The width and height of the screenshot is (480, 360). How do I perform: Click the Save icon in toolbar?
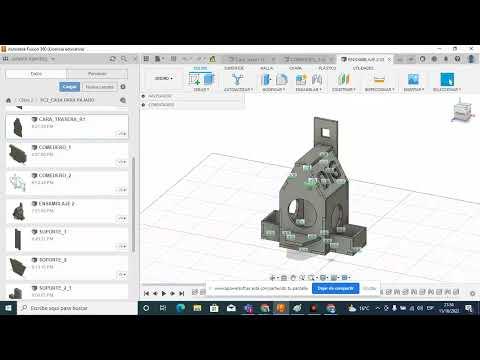tap(173, 59)
